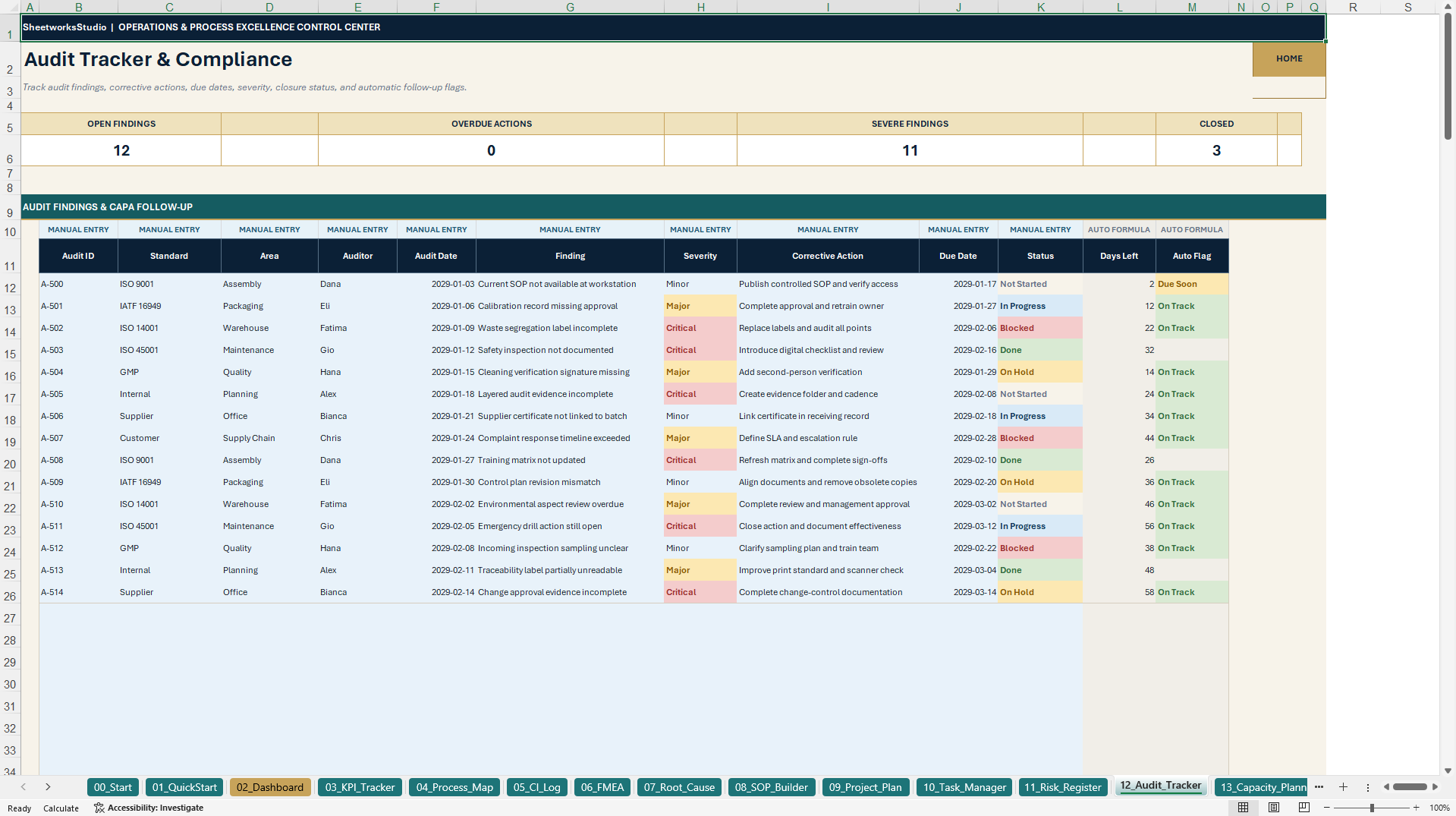Go to the 11_Risk_Register tab
Image resolution: width=1456 pixels, height=816 pixels.
pos(1062,787)
